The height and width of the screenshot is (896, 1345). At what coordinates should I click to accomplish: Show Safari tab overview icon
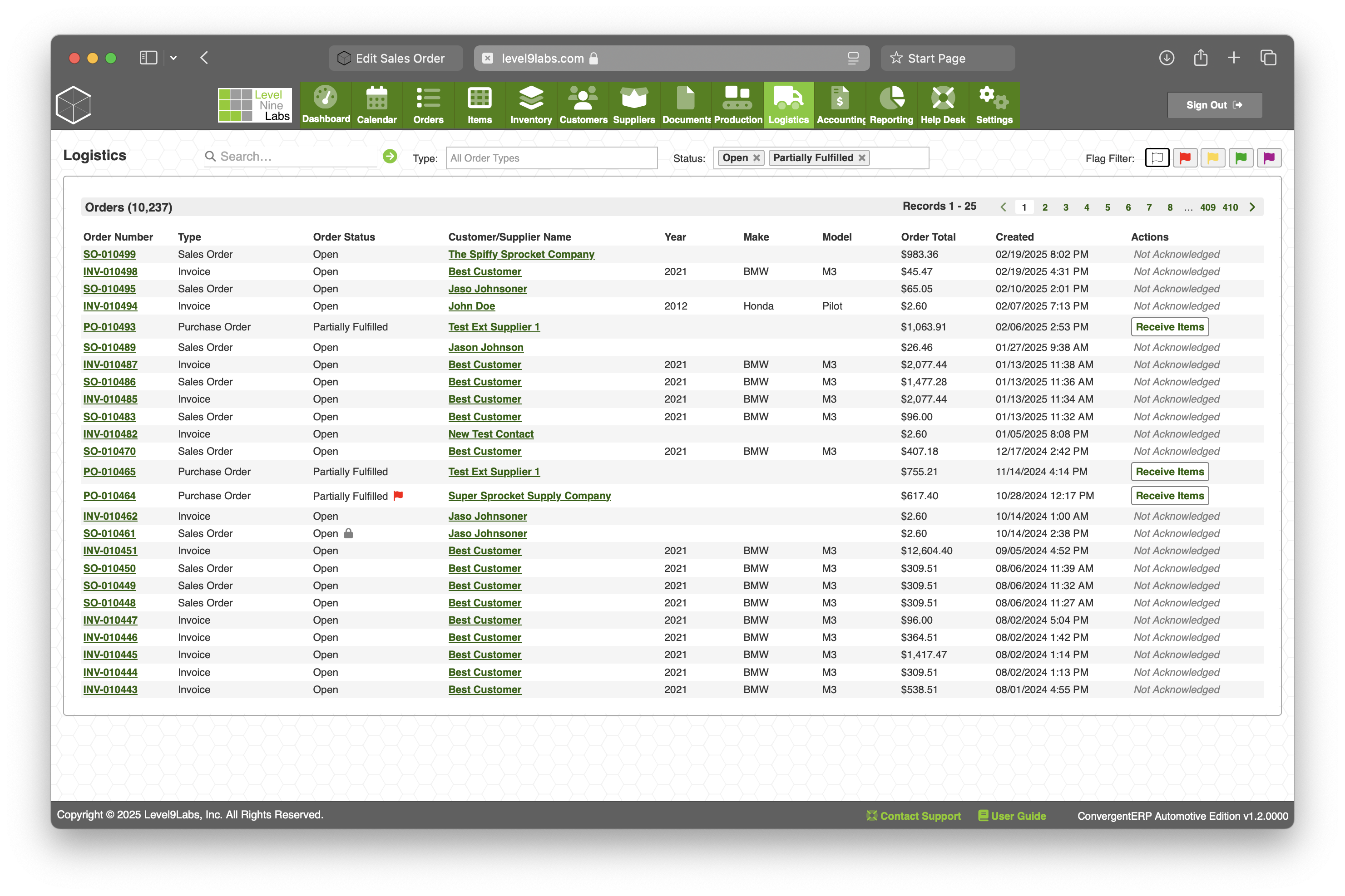(1268, 58)
